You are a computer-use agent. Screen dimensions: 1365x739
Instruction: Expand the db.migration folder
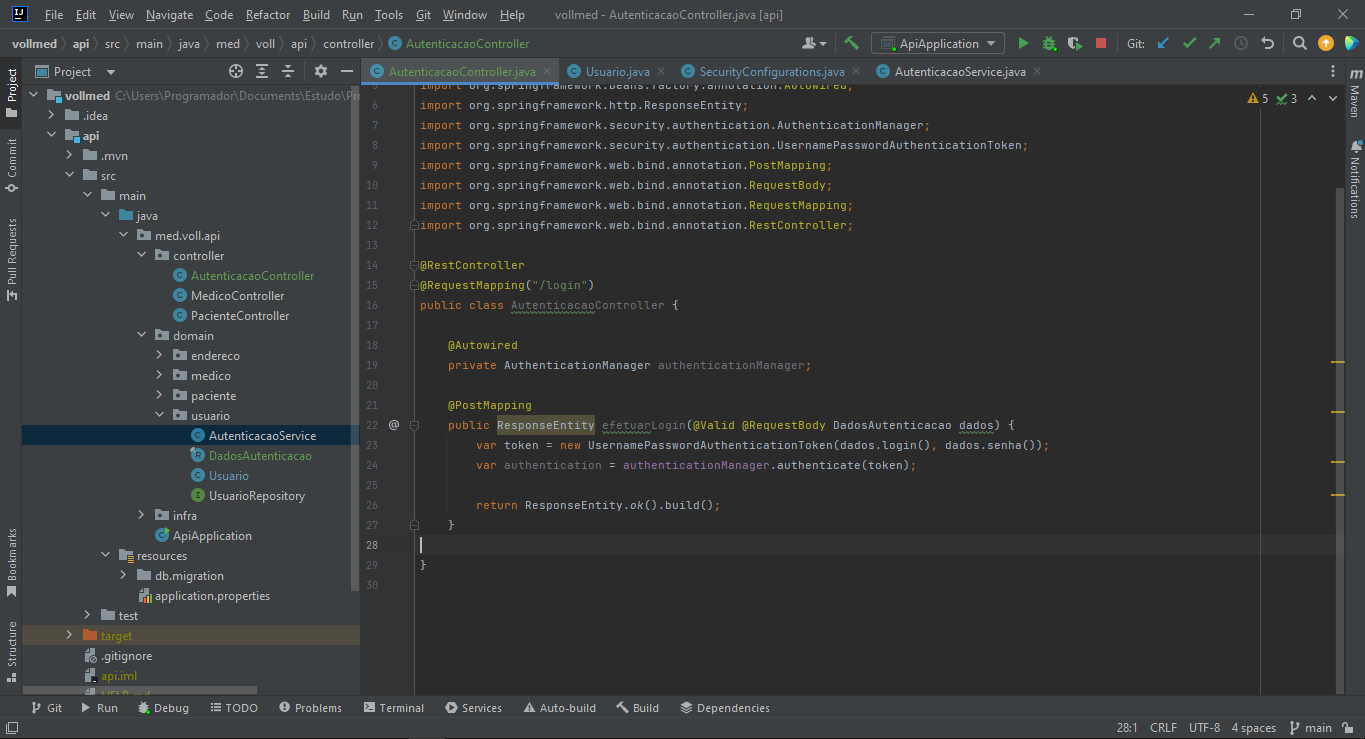pos(123,576)
